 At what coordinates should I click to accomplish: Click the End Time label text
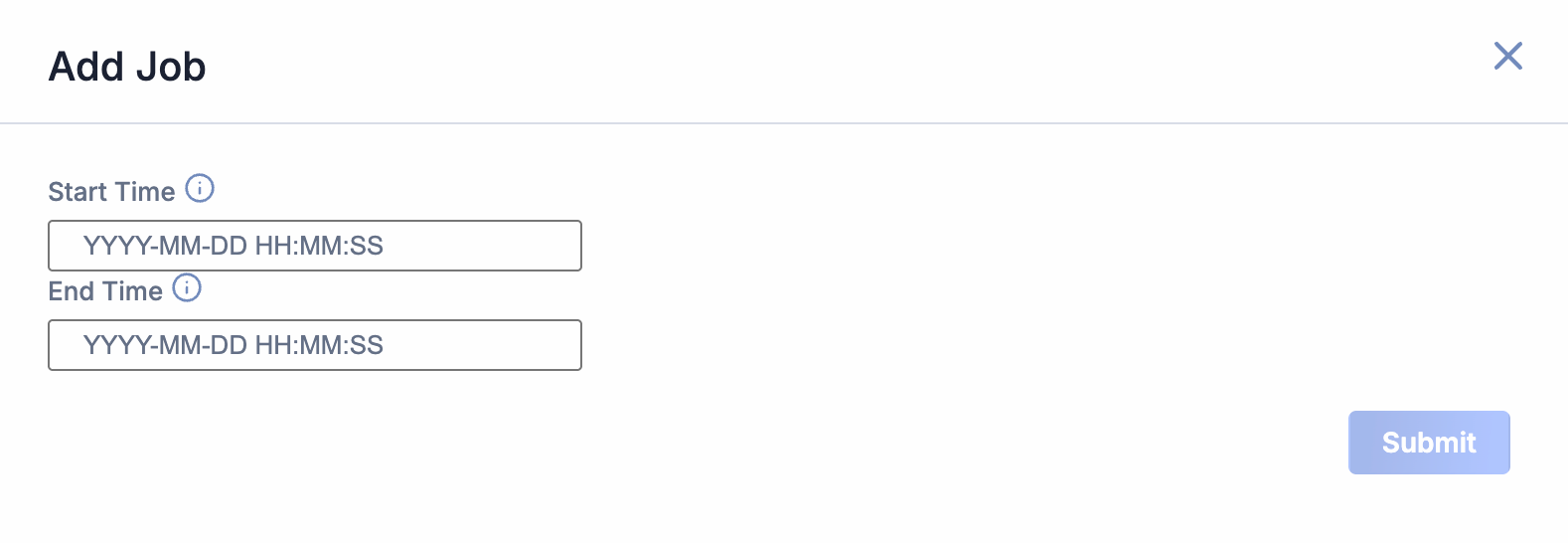pos(105,291)
